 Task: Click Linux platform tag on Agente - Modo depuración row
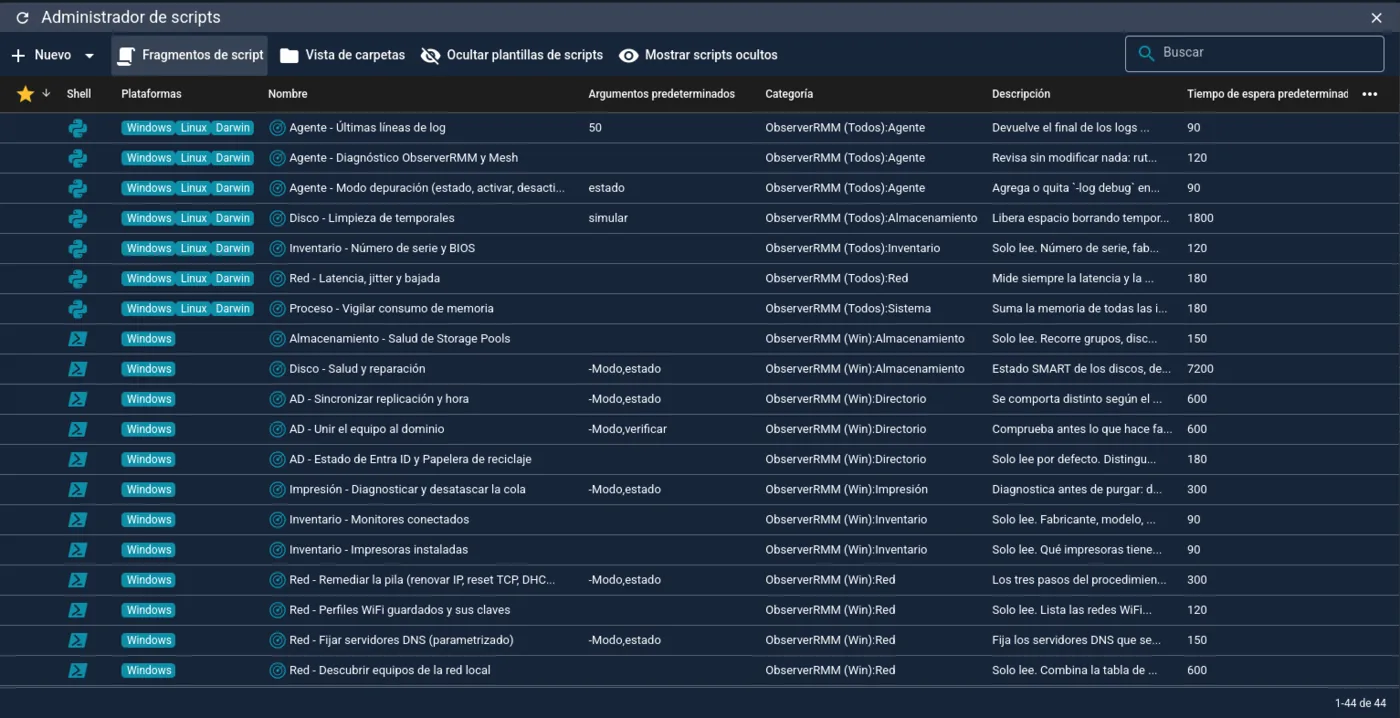[x=194, y=188]
